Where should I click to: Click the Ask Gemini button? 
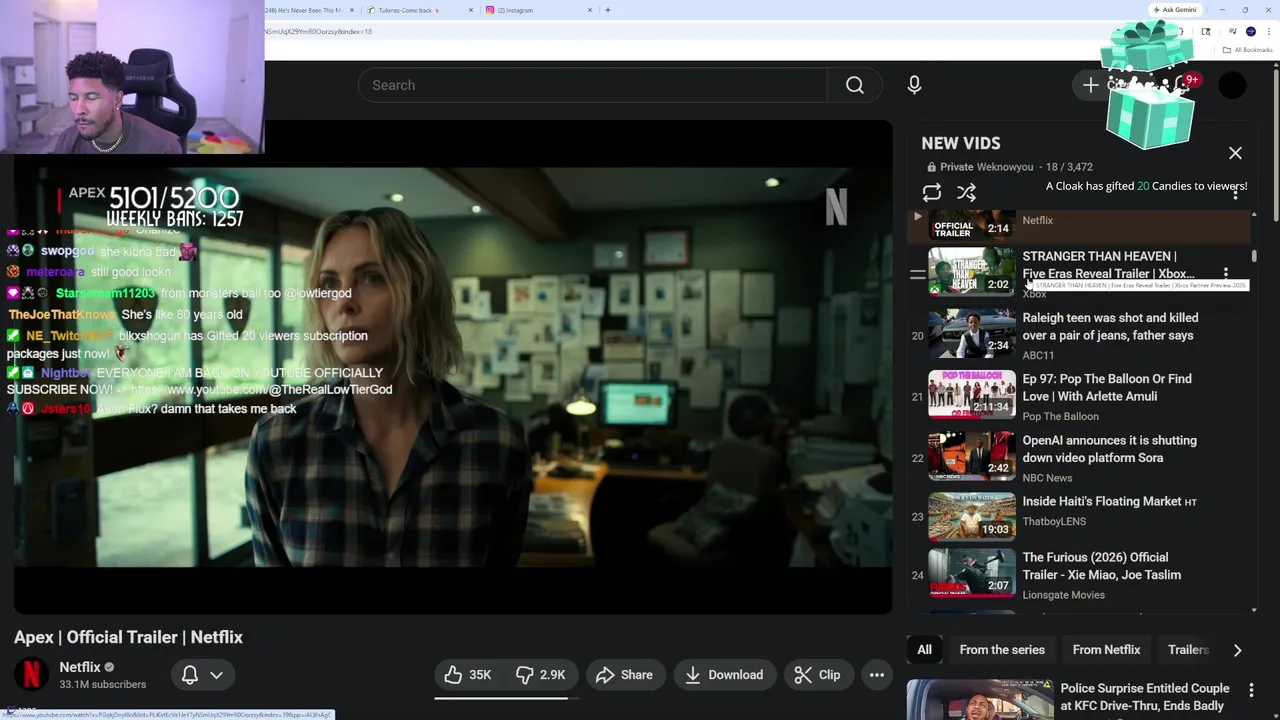(1174, 10)
